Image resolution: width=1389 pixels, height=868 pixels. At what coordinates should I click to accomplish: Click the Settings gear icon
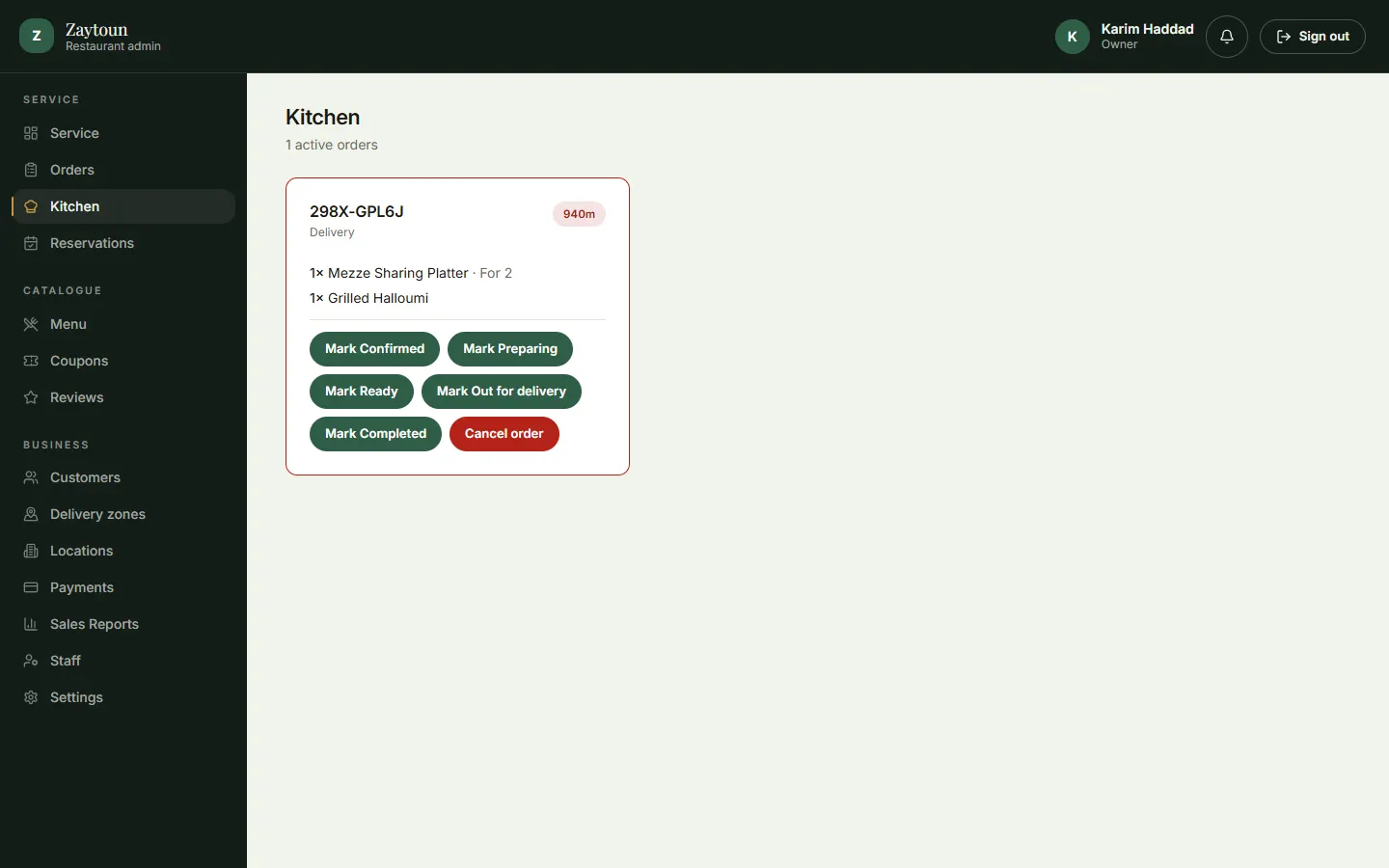31,697
